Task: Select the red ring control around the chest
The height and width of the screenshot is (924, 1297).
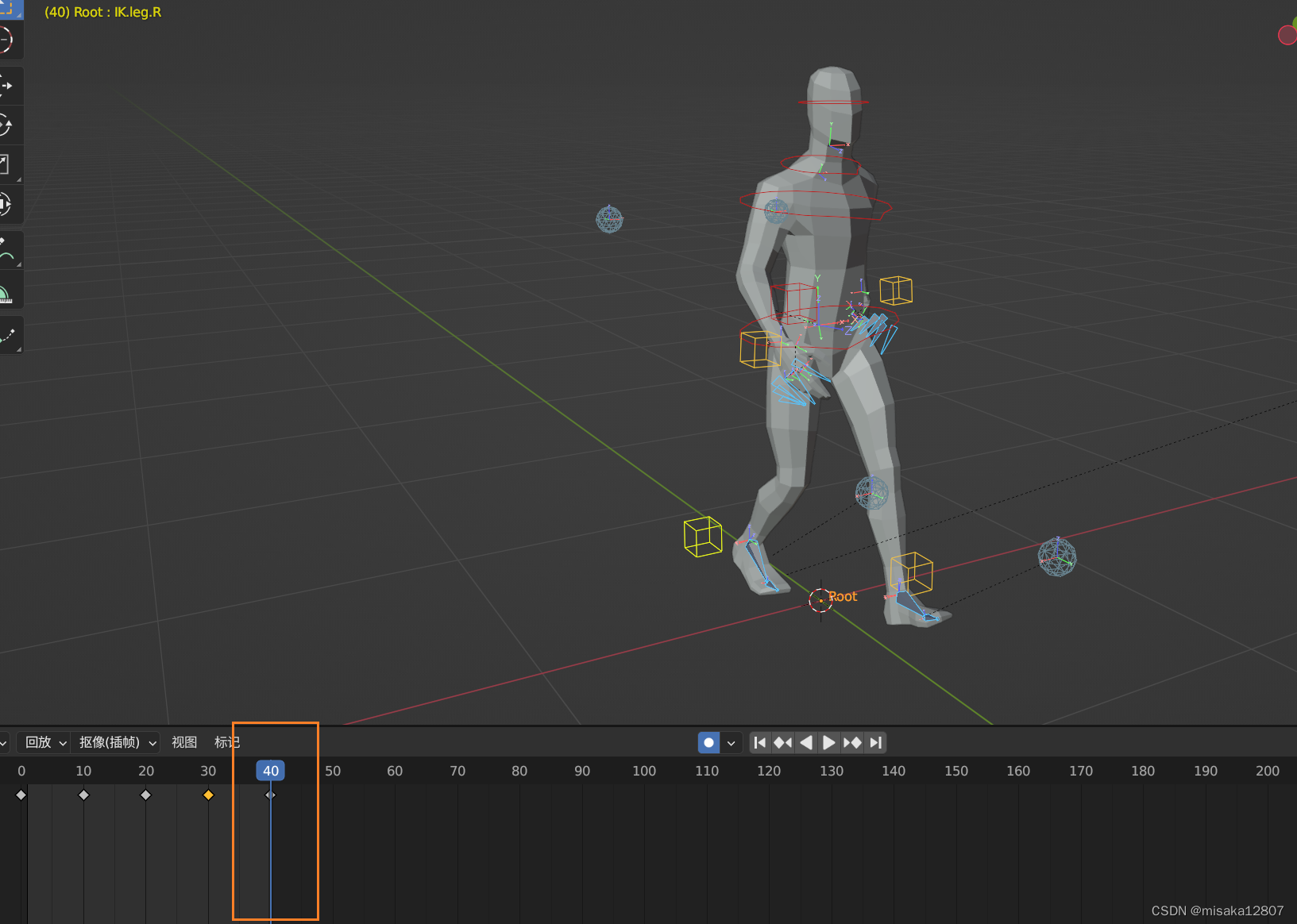Action: (x=816, y=204)
